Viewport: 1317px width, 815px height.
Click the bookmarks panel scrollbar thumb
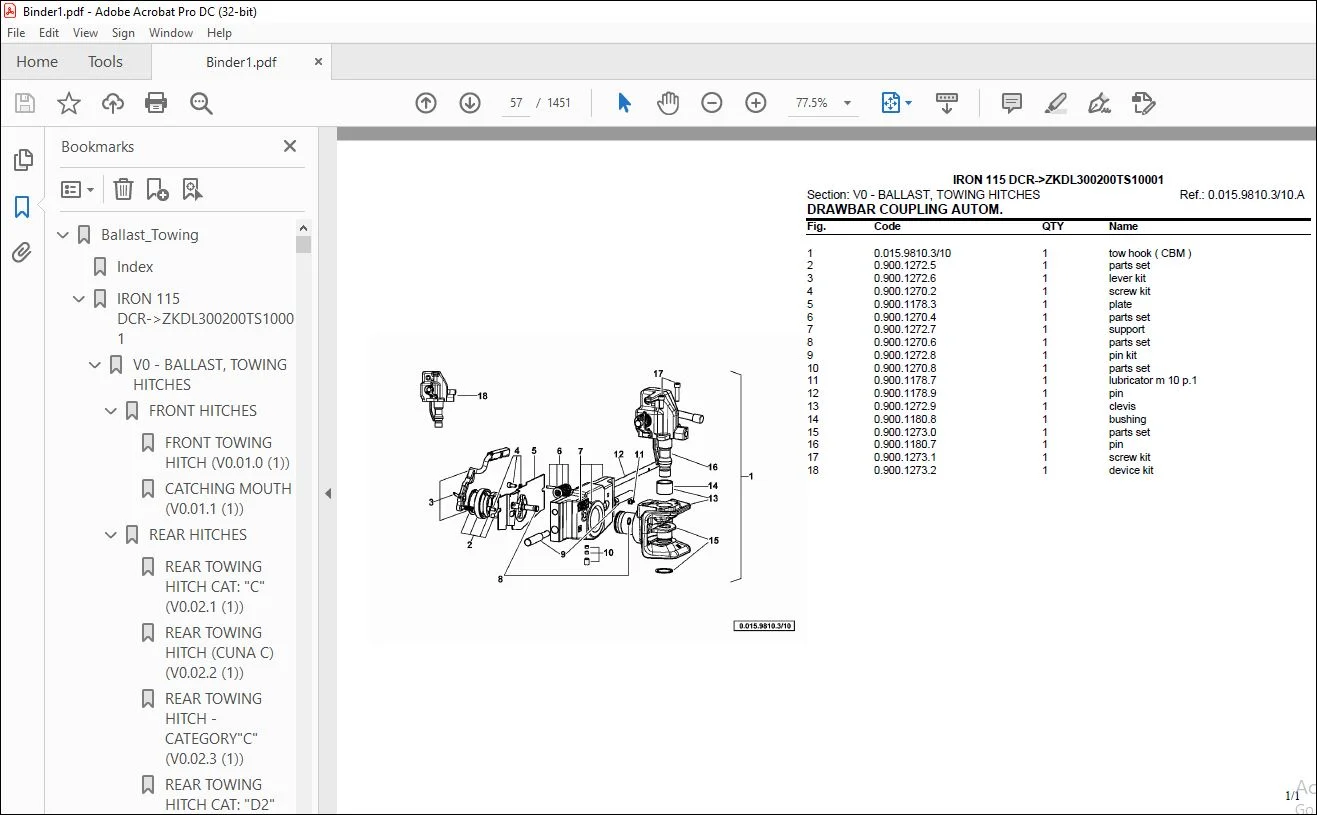coord(304,244)
